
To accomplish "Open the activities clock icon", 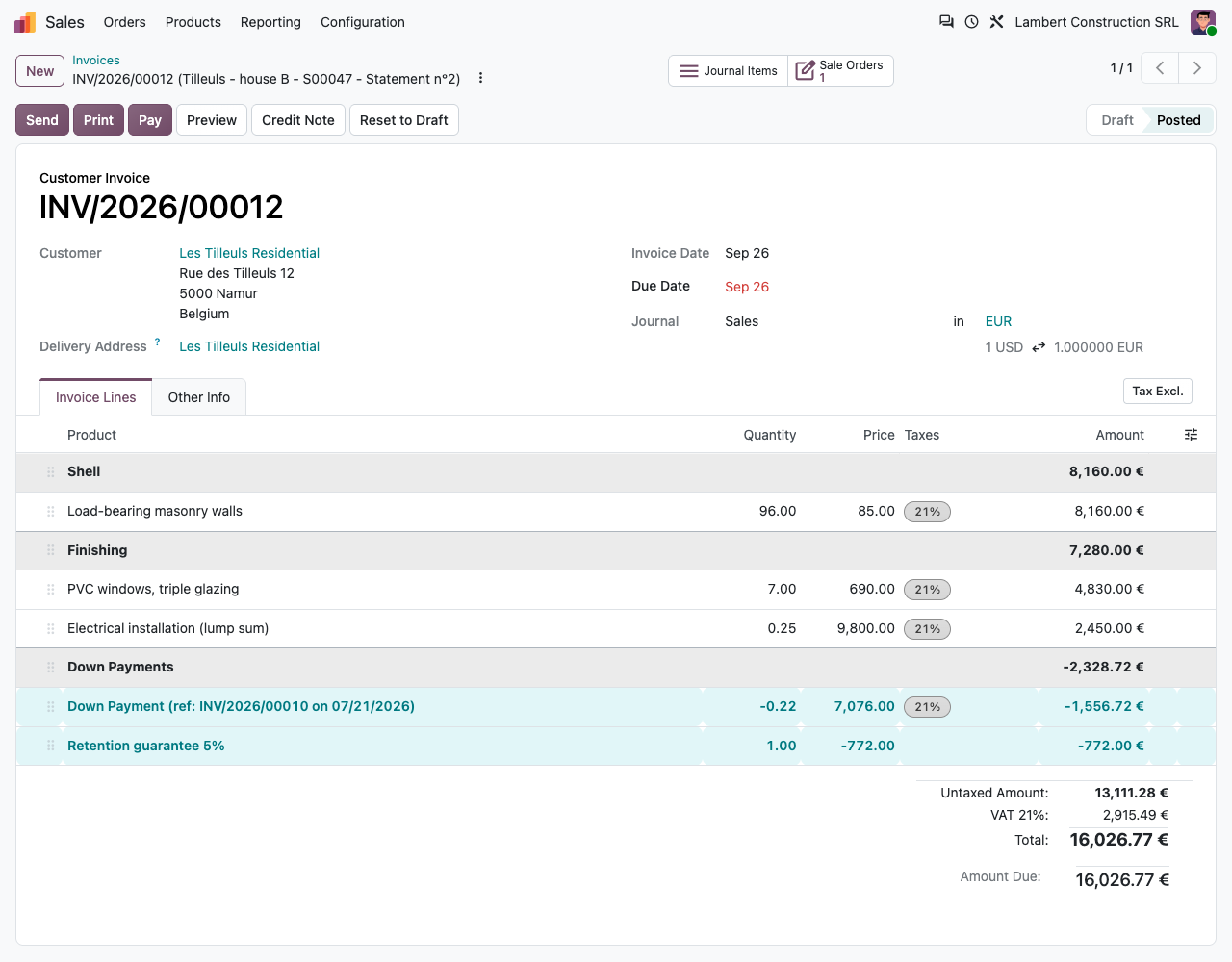I will click(971, 22).
